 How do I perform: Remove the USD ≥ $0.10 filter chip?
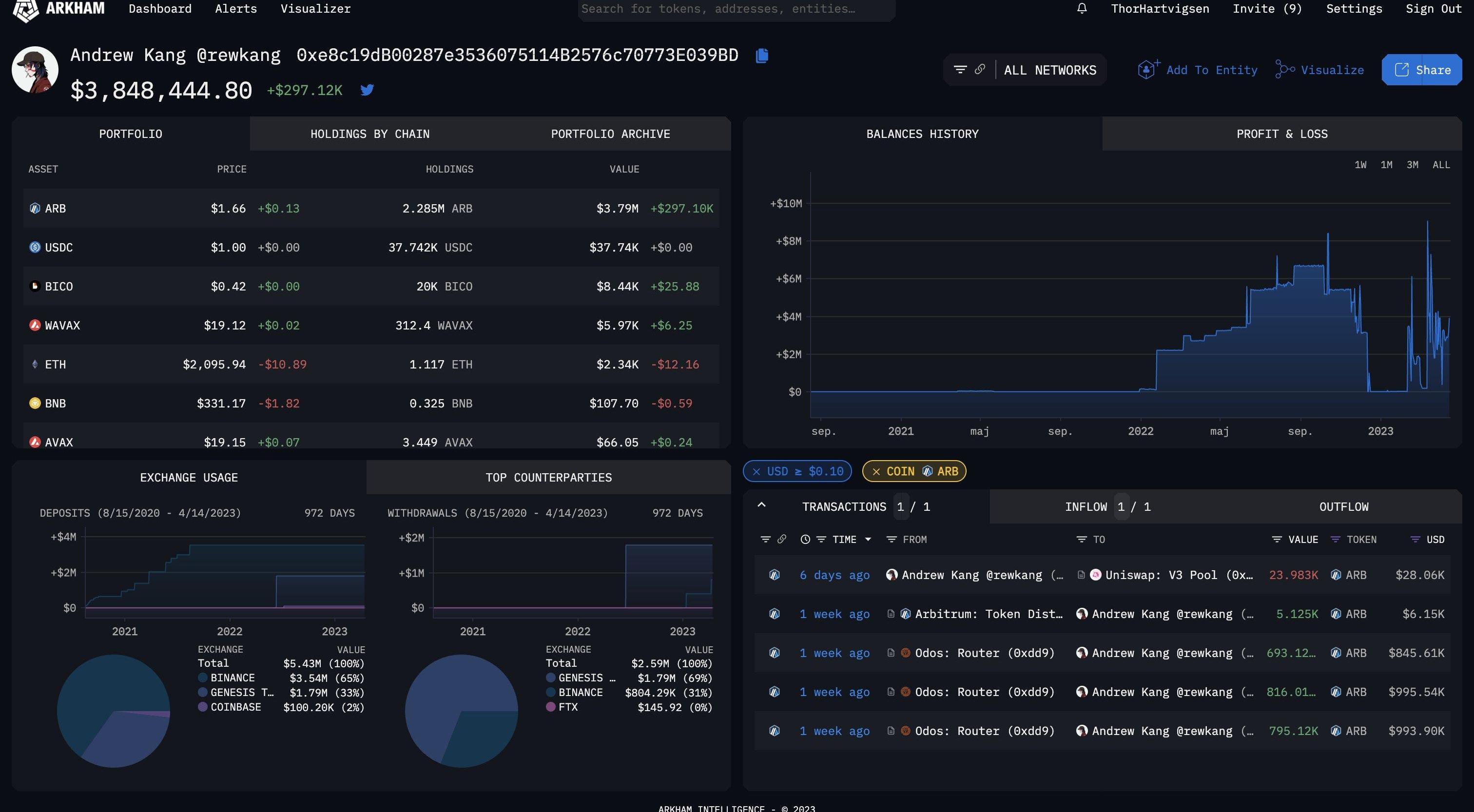[x=756, y=471]
